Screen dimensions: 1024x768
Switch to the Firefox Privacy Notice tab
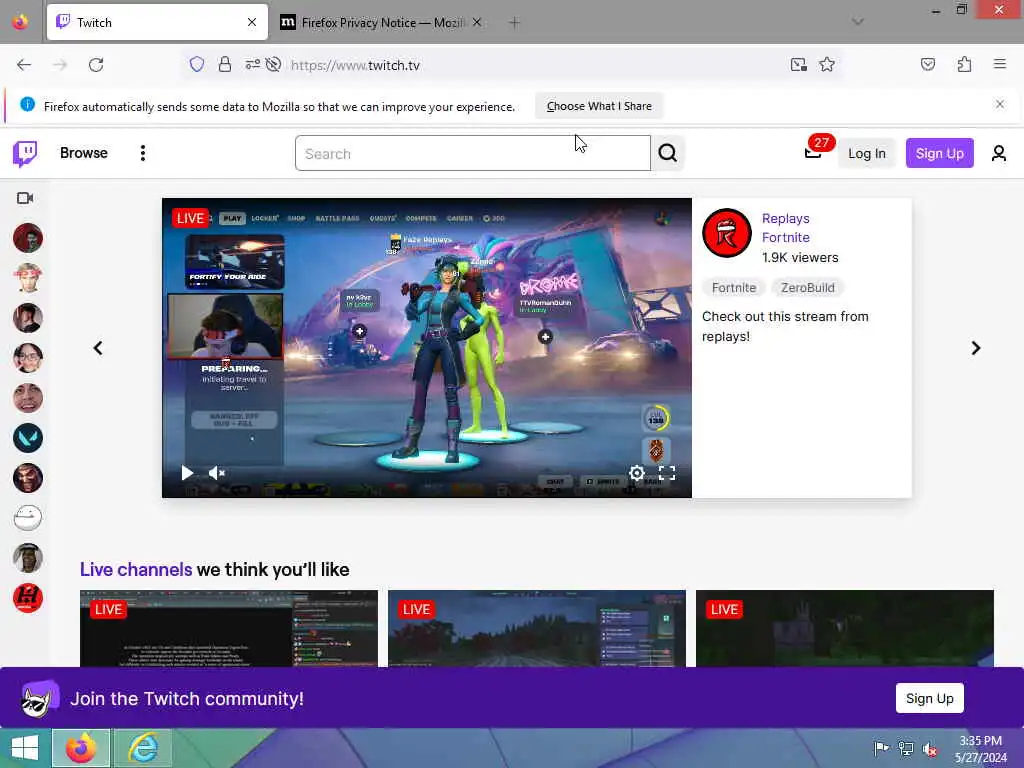pos(381,23)
